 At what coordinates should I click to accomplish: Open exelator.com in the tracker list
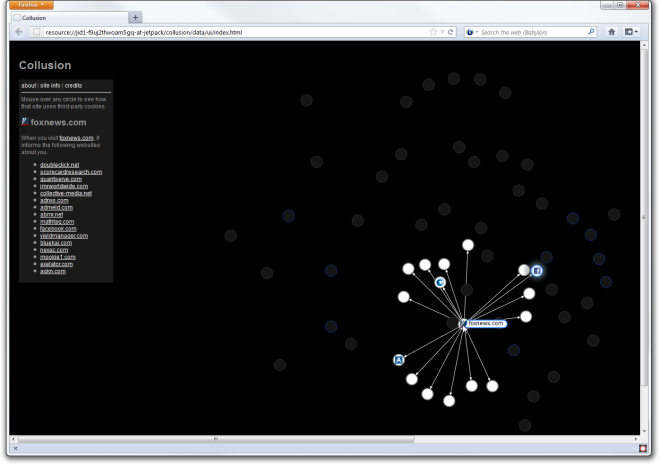coord(56,264)
